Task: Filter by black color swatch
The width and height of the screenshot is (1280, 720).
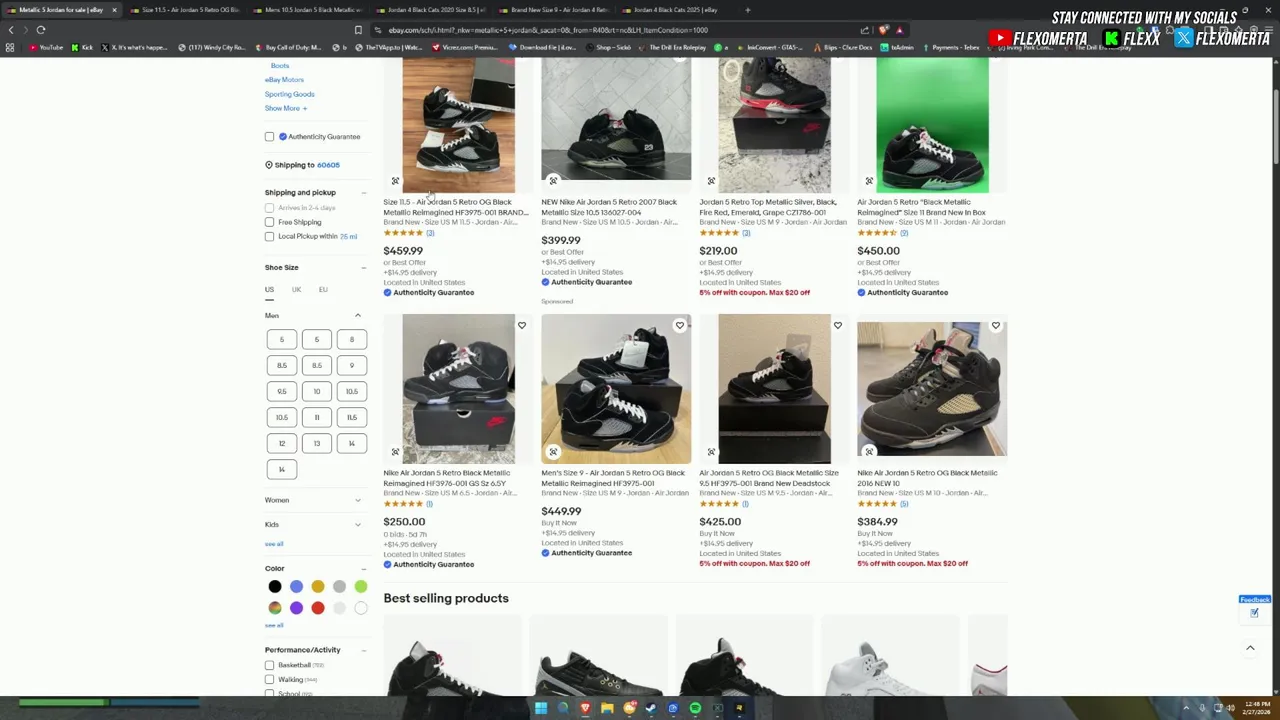Action: (x=275, y=587)
